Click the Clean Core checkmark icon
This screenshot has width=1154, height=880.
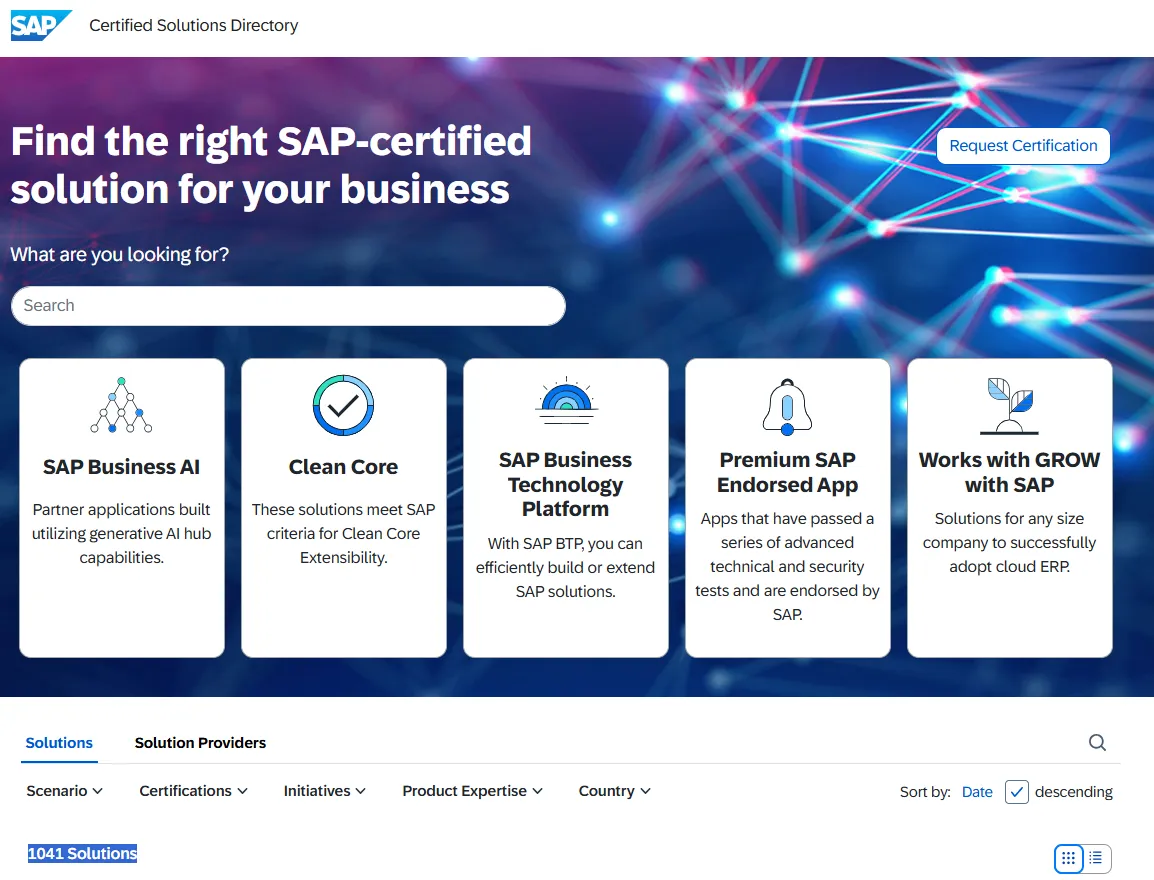coord(343,405)
